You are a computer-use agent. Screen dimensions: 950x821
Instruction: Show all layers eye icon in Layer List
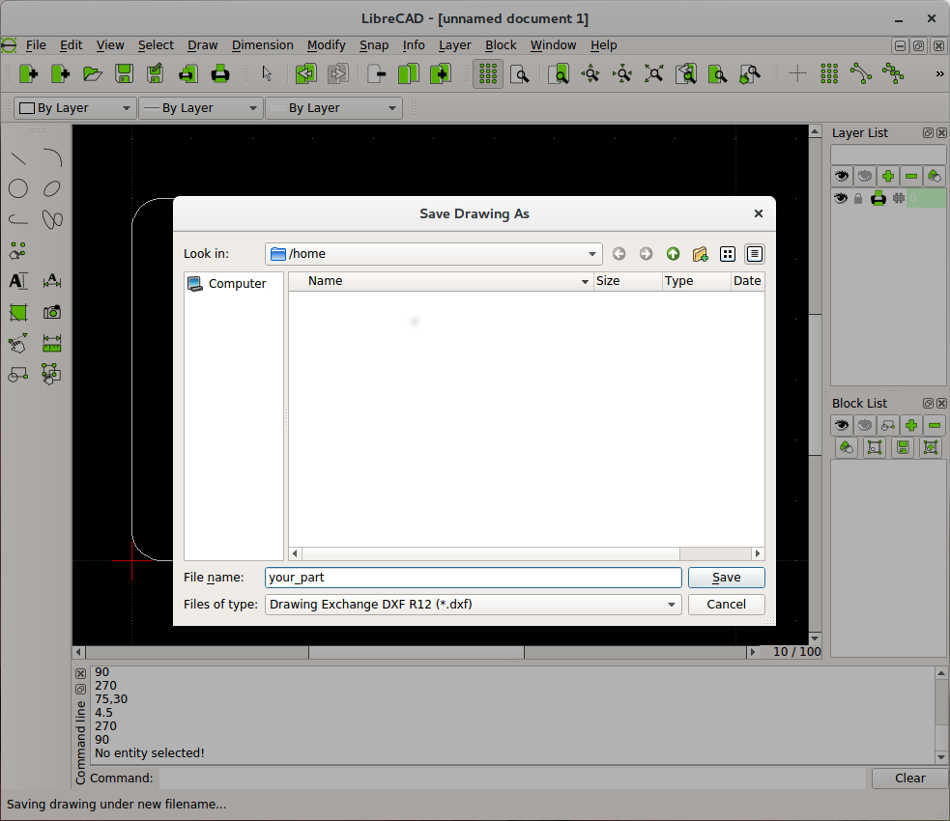(841, 176)
